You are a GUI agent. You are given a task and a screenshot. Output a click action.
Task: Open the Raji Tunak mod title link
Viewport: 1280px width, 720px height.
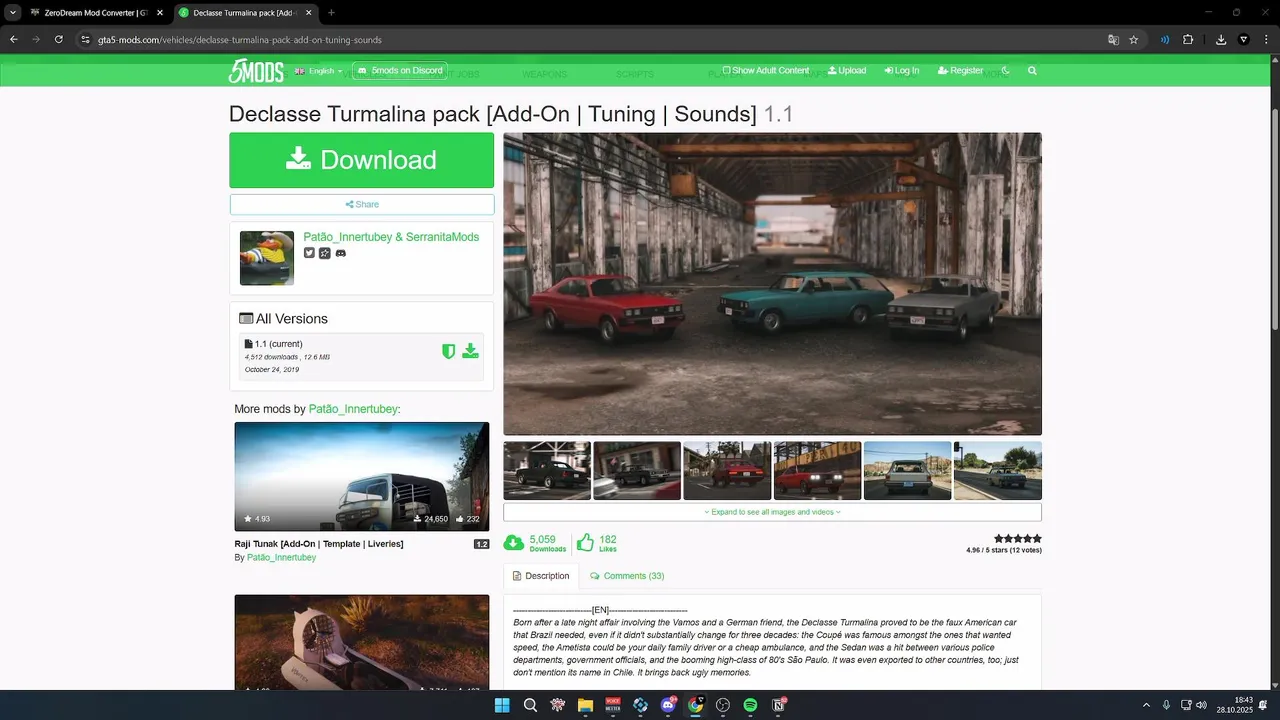pos(319,544)
